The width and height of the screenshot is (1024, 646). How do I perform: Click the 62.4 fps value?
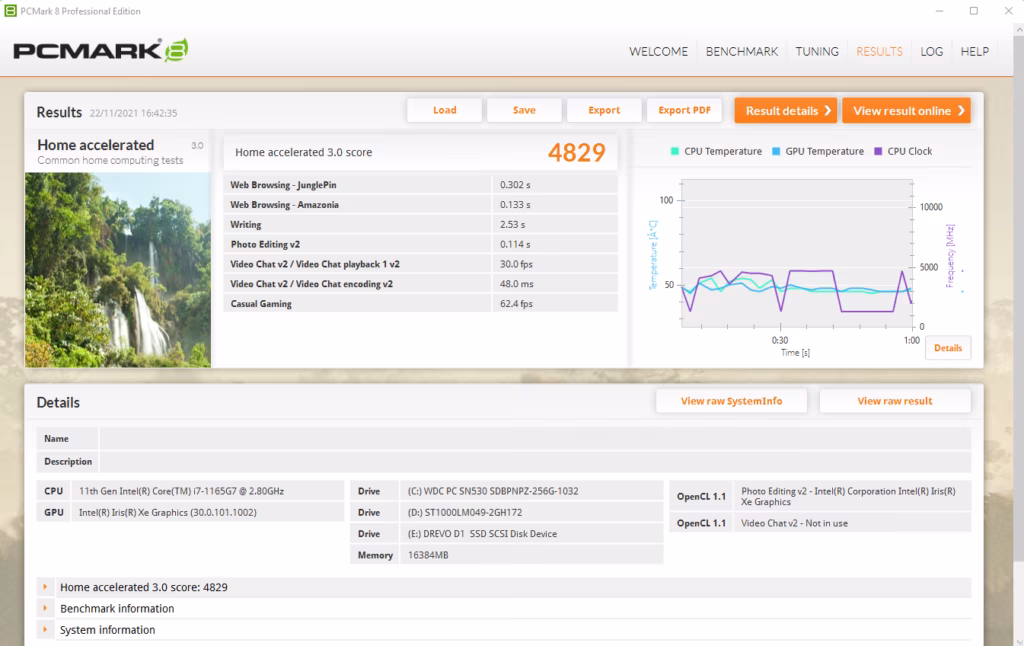click(517, 304)
